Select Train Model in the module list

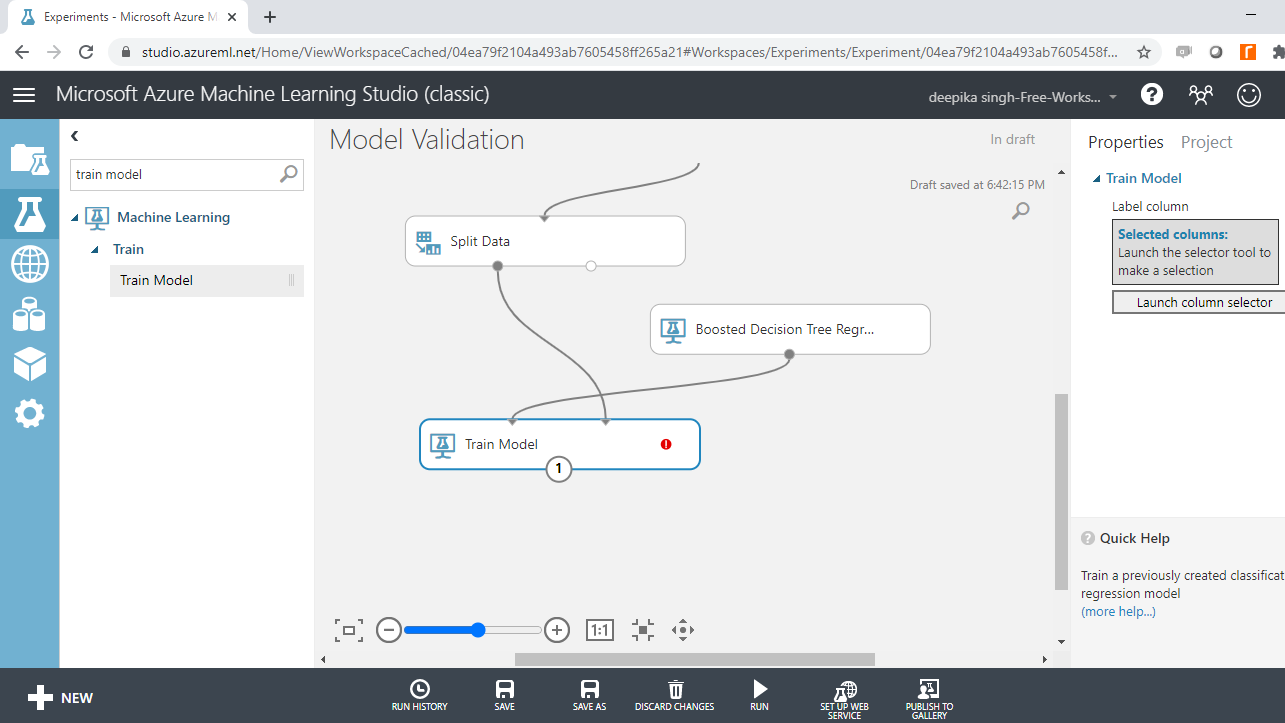[x=207, y=280]
